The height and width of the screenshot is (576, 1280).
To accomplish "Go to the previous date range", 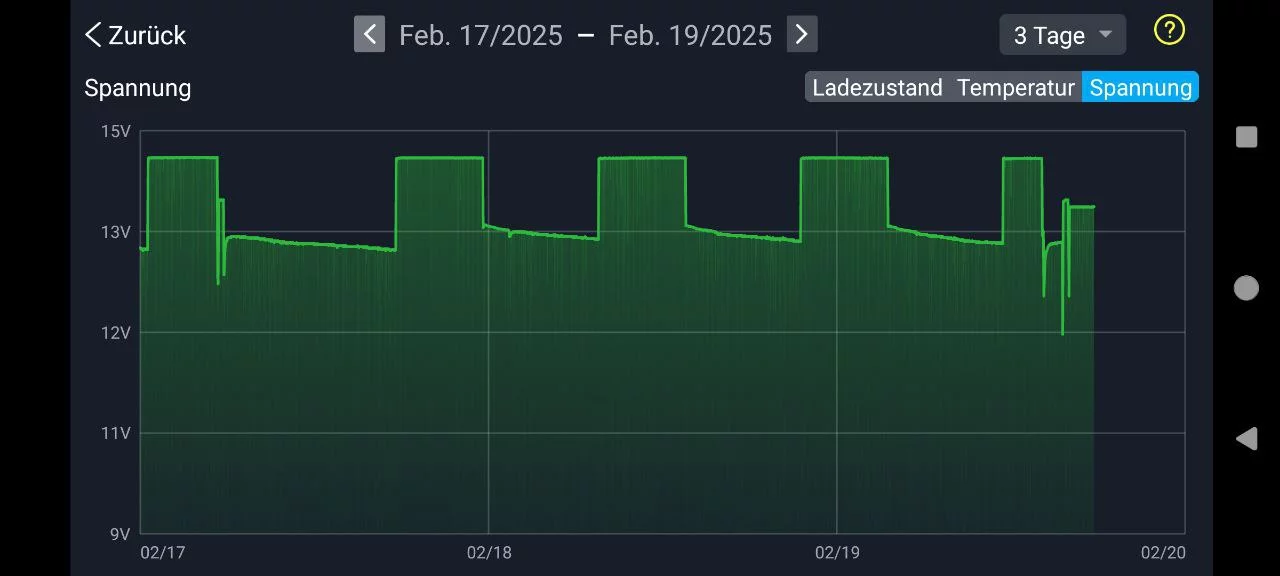I will pos(369,35).
